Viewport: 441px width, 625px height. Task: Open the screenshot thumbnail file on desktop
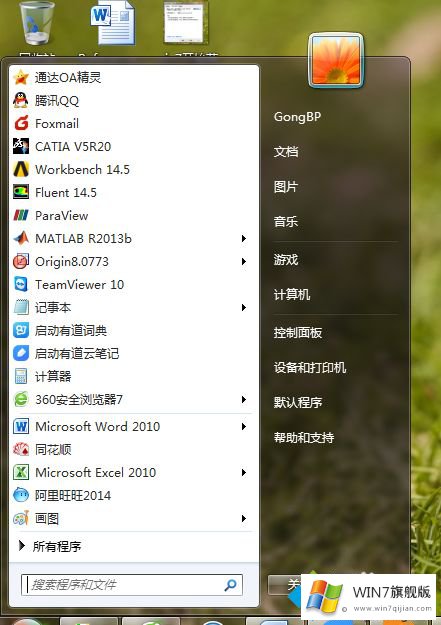pyautogui.click(x=186, y=22)
